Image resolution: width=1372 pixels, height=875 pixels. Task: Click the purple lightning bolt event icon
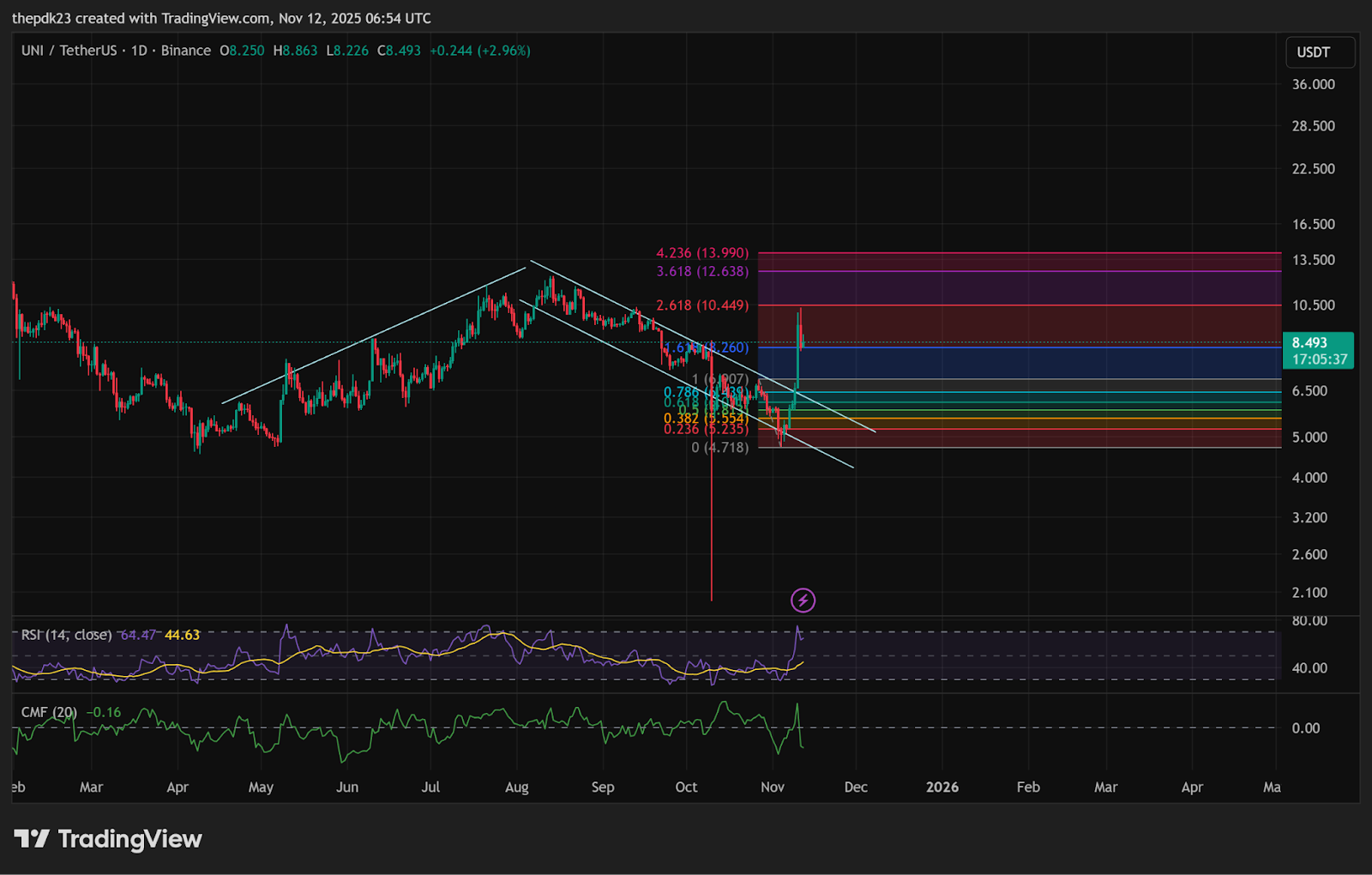[803, 600]
